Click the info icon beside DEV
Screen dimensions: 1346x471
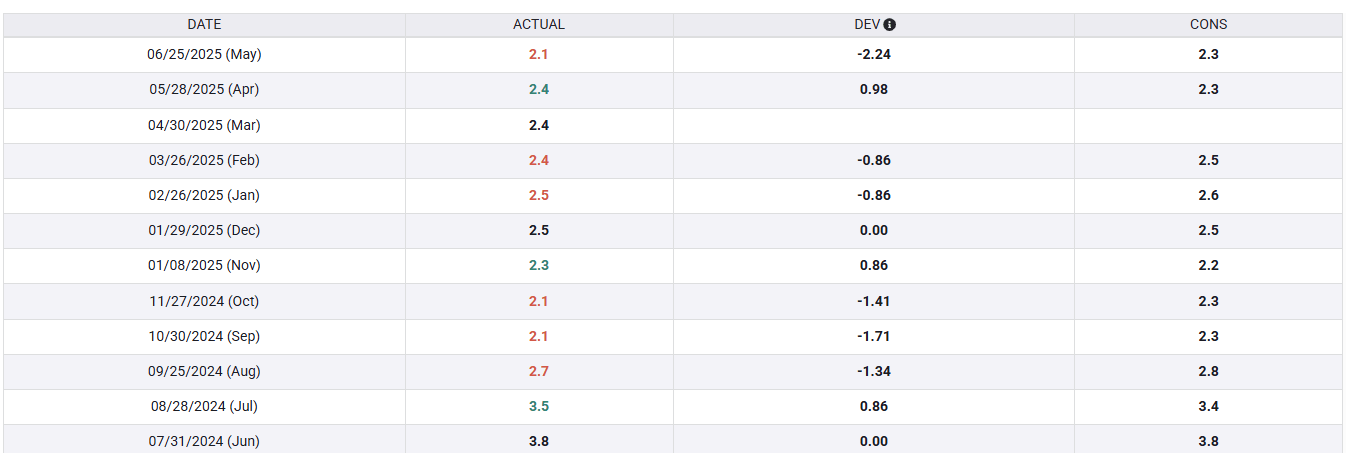point(890,25)
